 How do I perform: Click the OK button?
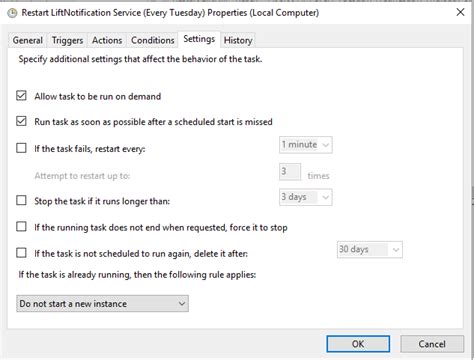click(358, 344)
